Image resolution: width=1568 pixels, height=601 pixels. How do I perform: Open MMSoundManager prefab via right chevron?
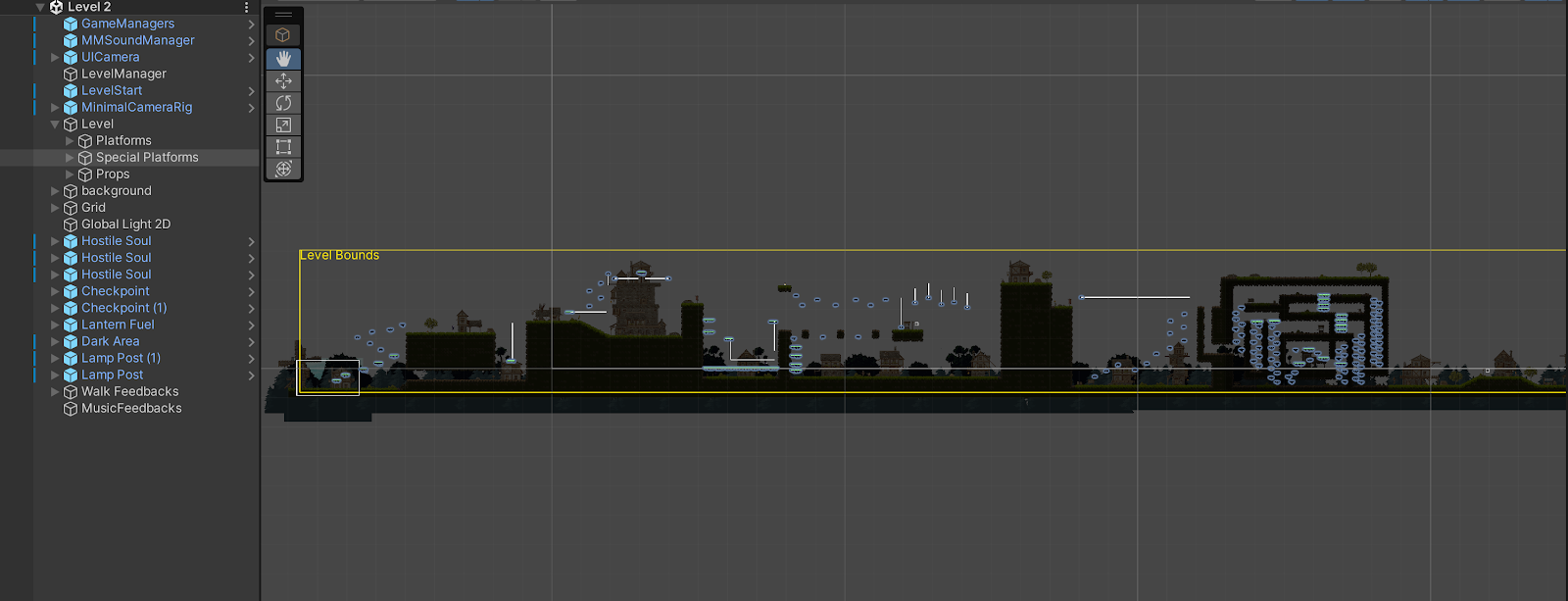coord(251,40)
